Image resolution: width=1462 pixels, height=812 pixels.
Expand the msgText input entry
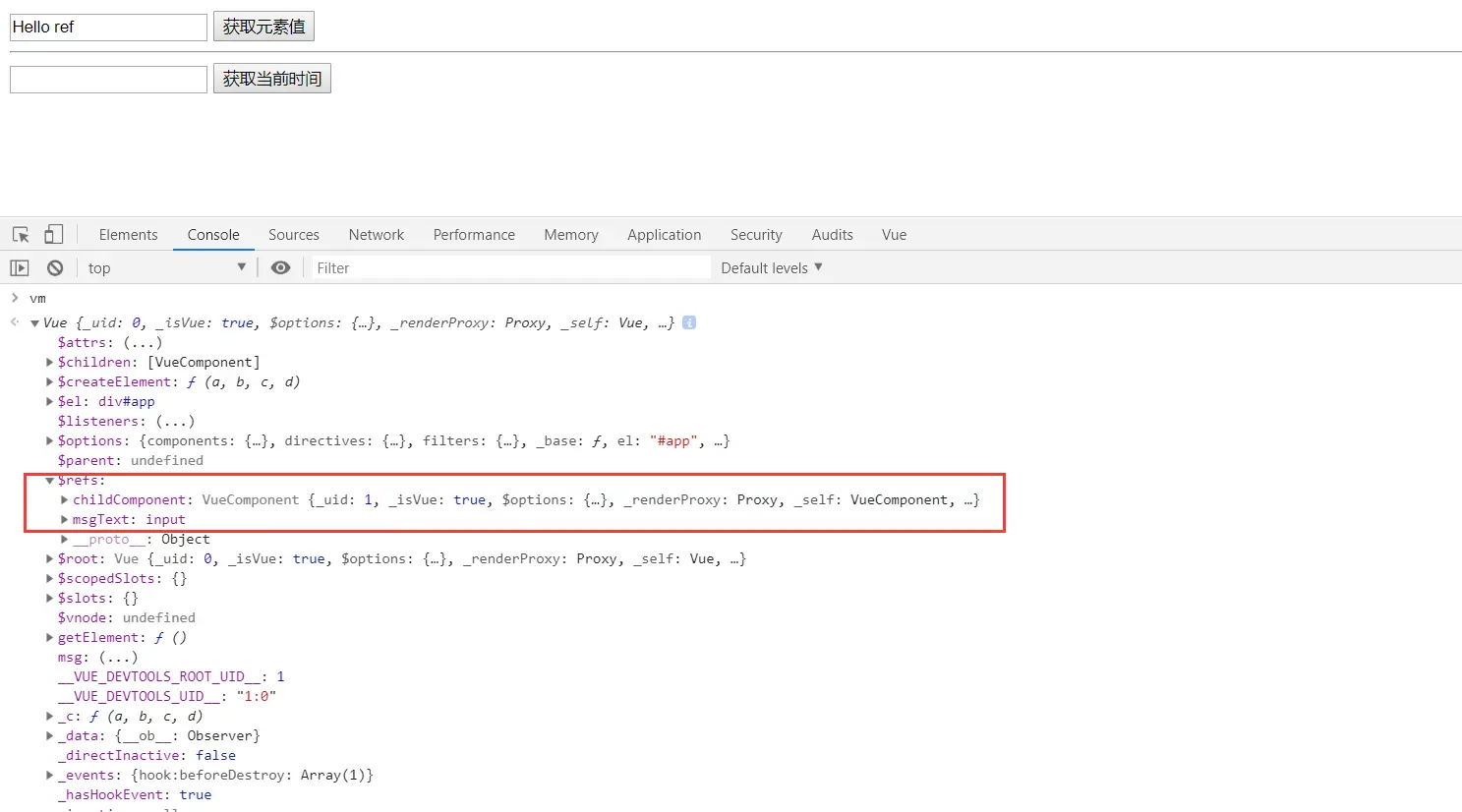tap(65, 519)
